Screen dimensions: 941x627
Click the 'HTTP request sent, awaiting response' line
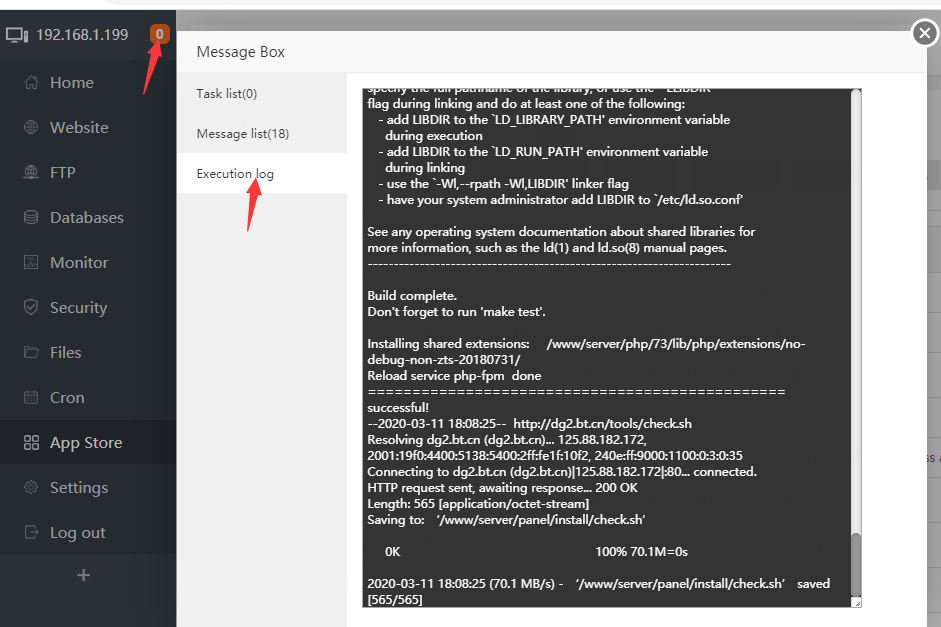click(x=502, y=488)
